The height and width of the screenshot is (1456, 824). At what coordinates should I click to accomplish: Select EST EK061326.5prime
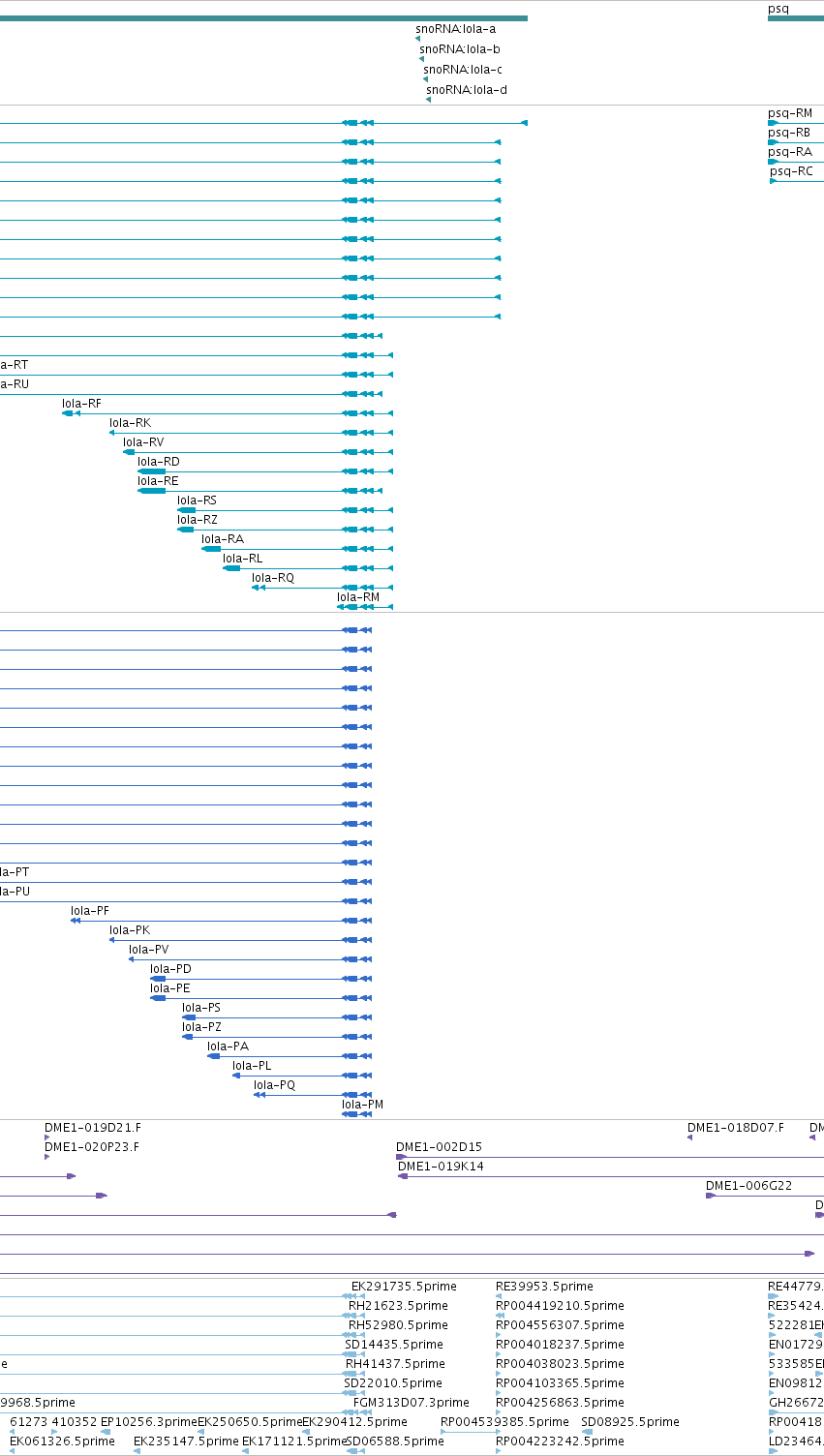pos(62,1441)
